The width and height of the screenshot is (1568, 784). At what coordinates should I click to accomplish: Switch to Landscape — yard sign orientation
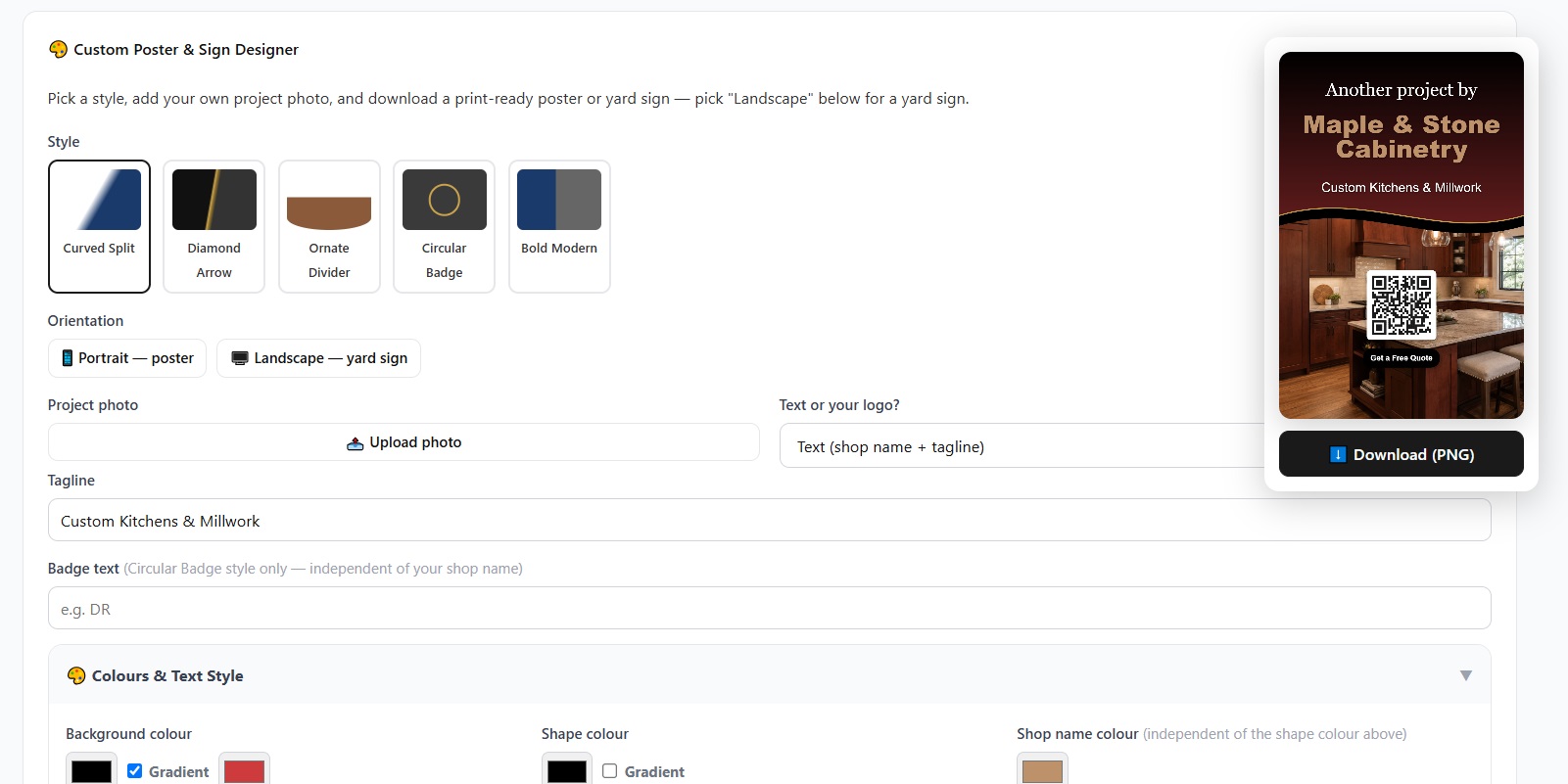click(x=318, y=358)
